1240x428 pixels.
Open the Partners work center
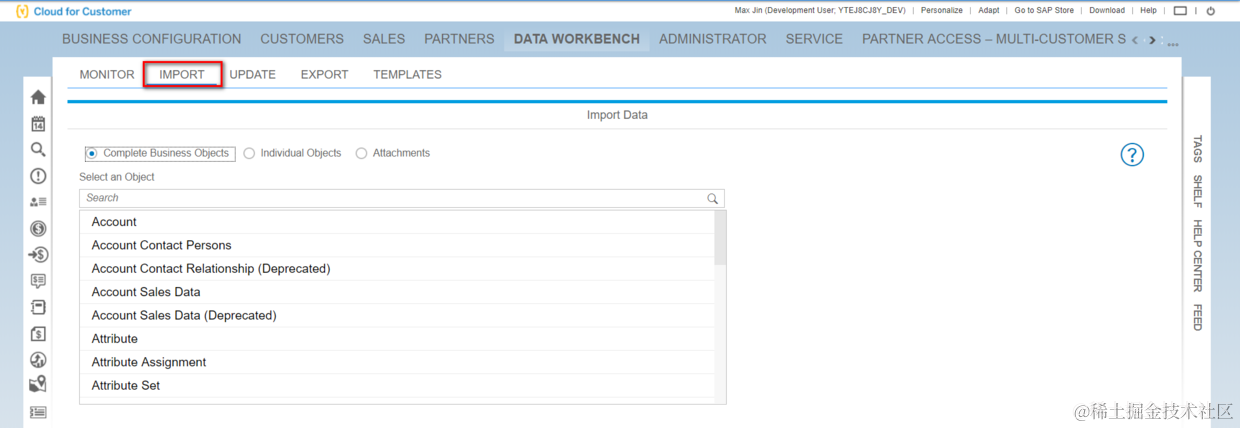click(x=459, y=39)
